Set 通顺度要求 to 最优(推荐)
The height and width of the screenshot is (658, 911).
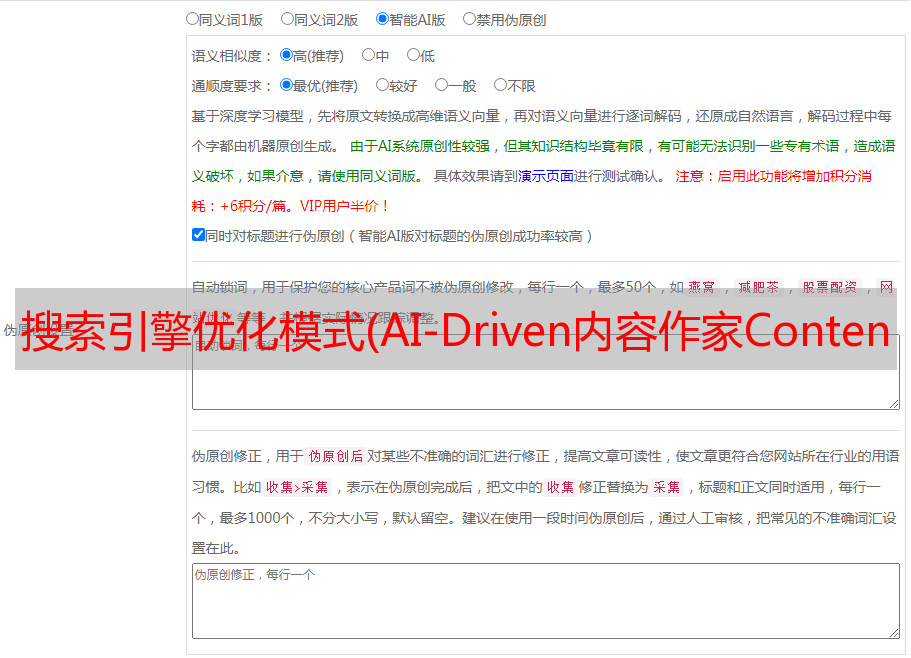(x=286, y=85)
